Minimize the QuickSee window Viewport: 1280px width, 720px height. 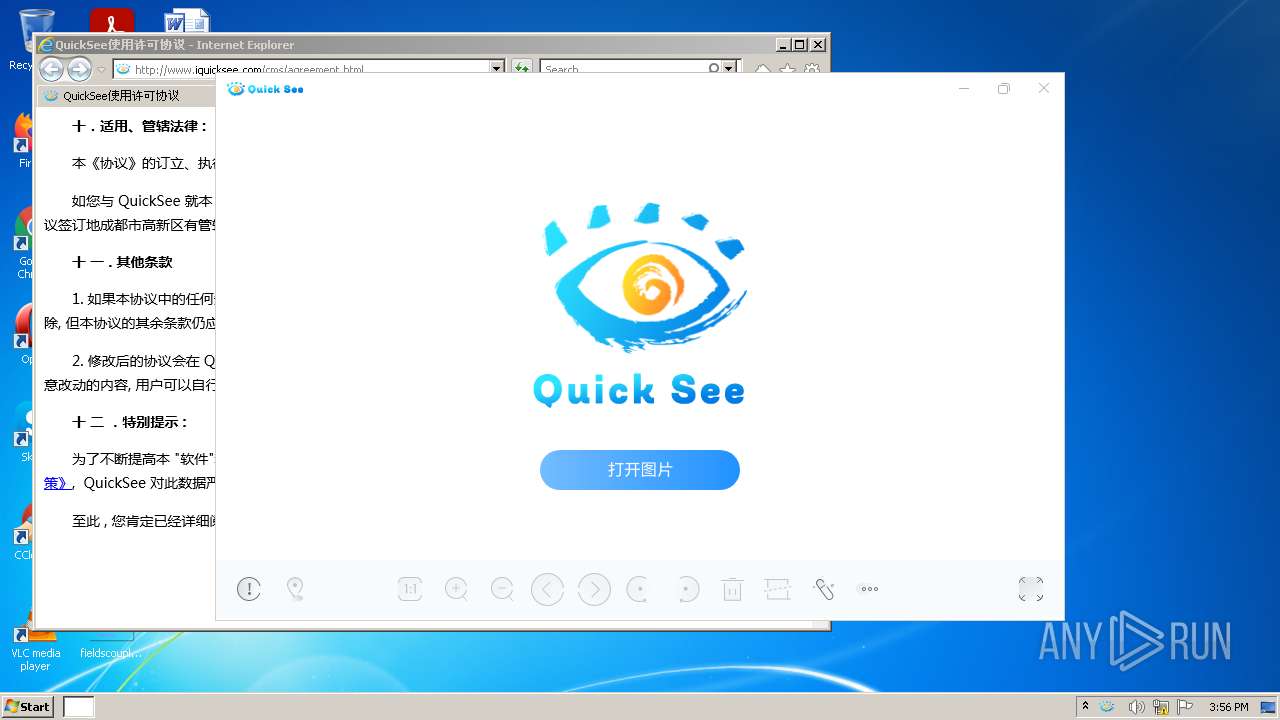point(964,89)
